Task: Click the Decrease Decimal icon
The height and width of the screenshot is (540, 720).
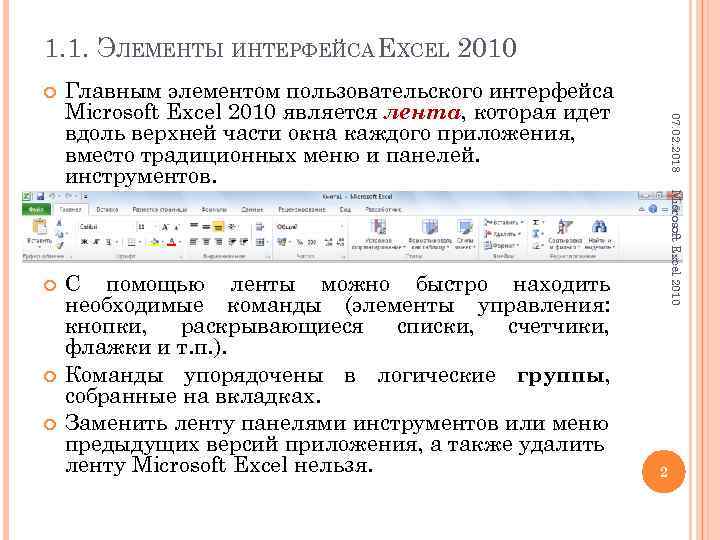Action: (x=340, y=242)
